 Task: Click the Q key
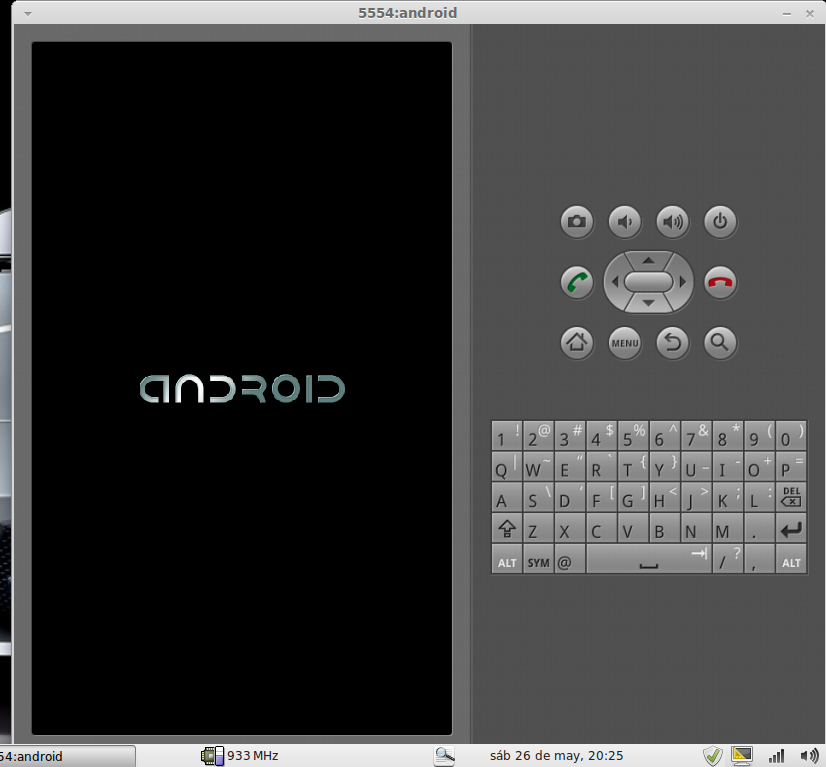coord(507,466)
